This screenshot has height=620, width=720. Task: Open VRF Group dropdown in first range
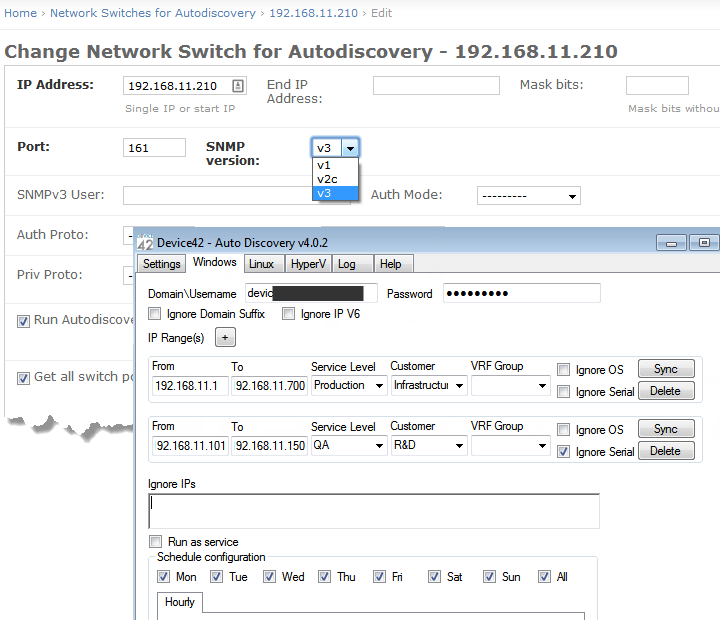[511, 385]
